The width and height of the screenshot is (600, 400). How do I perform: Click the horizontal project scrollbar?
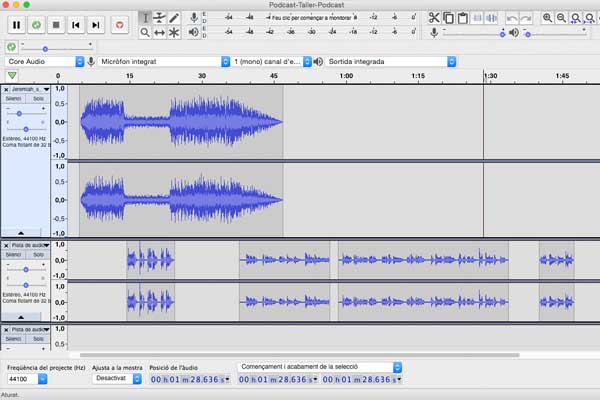[299, 355]
